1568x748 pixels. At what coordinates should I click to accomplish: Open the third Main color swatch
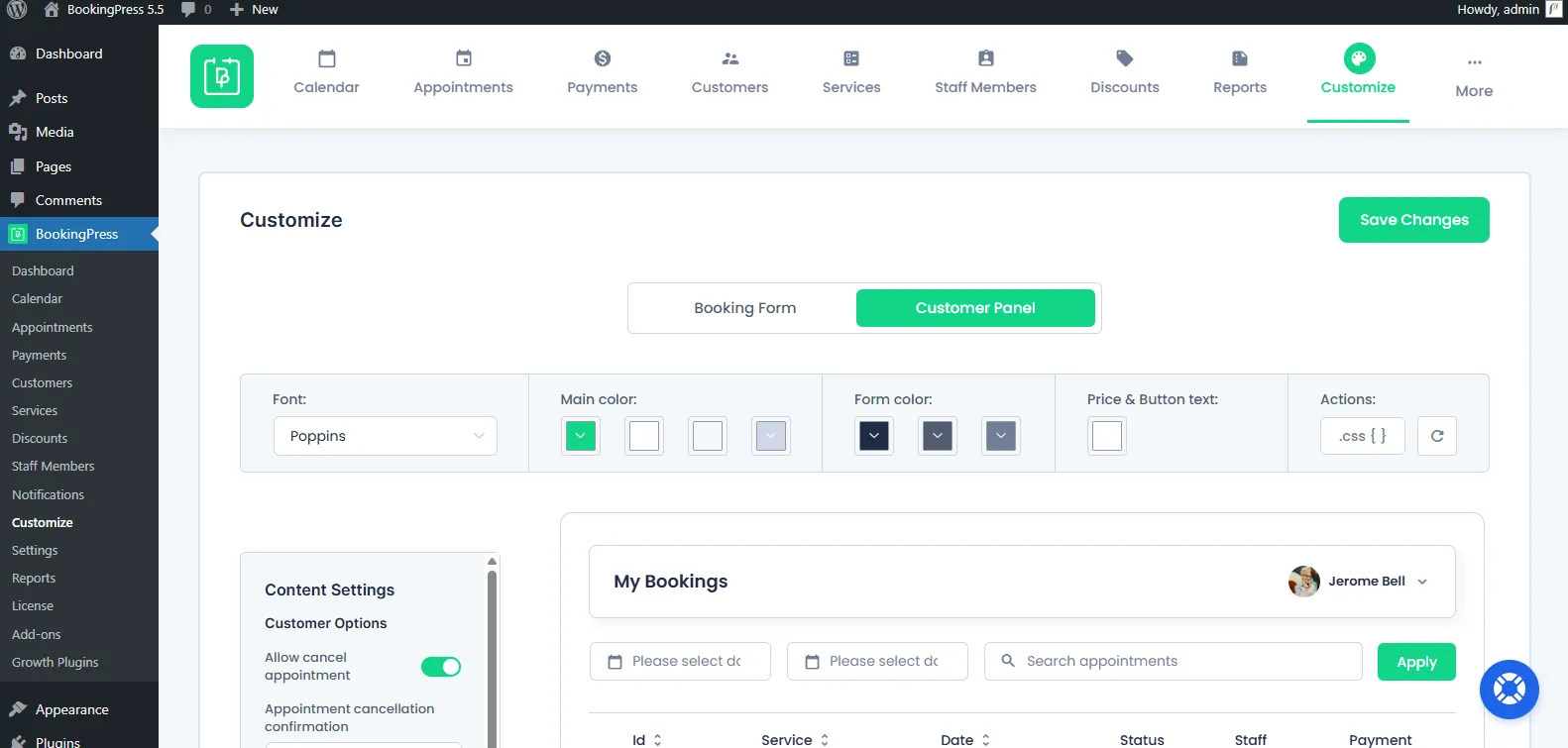[x=708, y=436]
